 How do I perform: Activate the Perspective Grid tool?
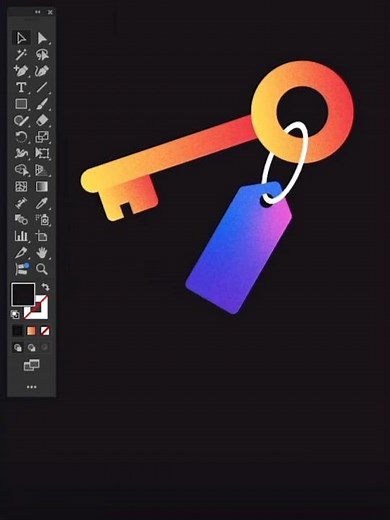coord(42,170)
